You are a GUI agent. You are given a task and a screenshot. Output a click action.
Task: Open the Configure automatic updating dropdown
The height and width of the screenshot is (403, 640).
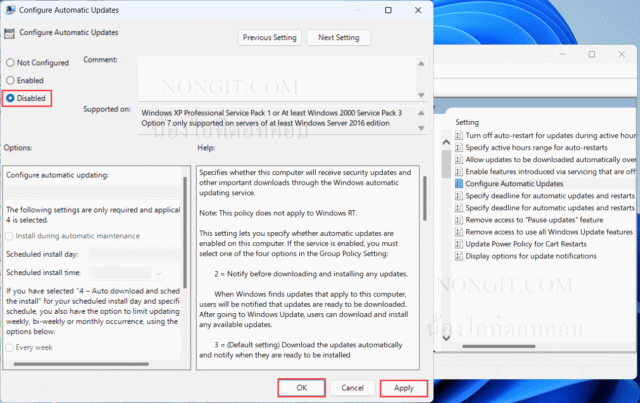pos(93,191)
